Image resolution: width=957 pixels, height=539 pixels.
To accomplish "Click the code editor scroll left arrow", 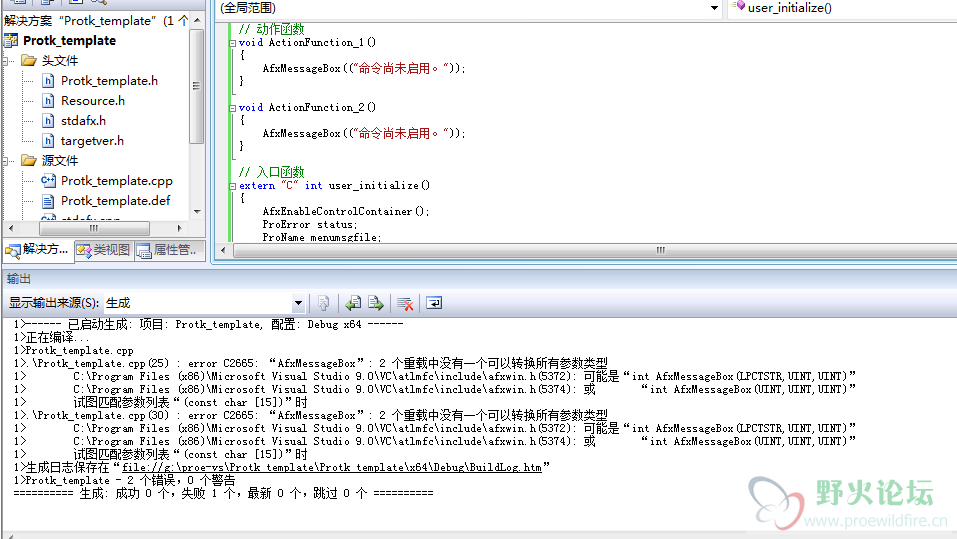I will pos(223,250).
